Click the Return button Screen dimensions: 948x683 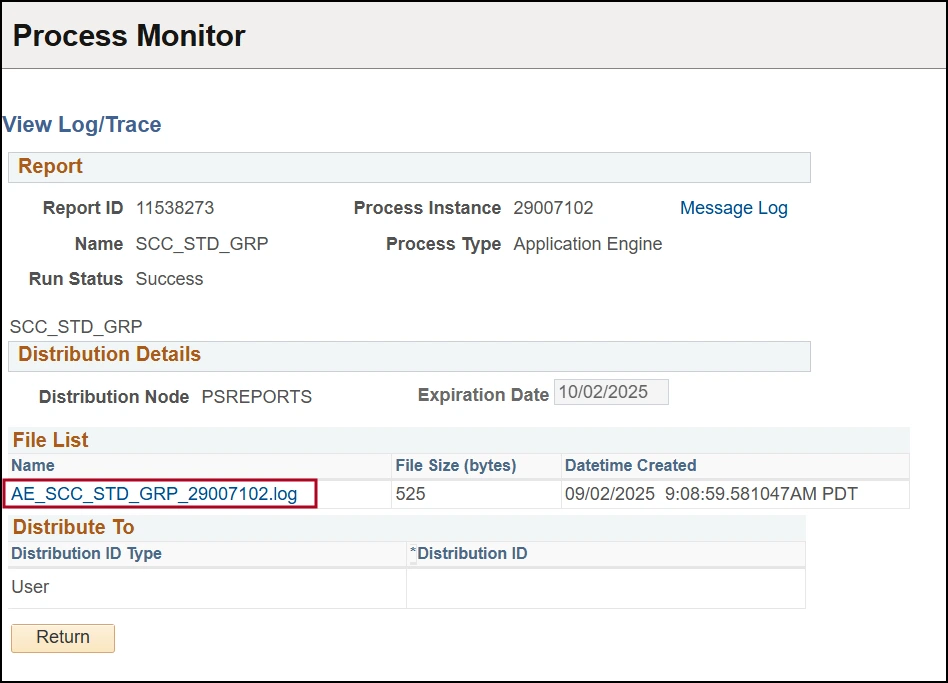tap(62, 638)
